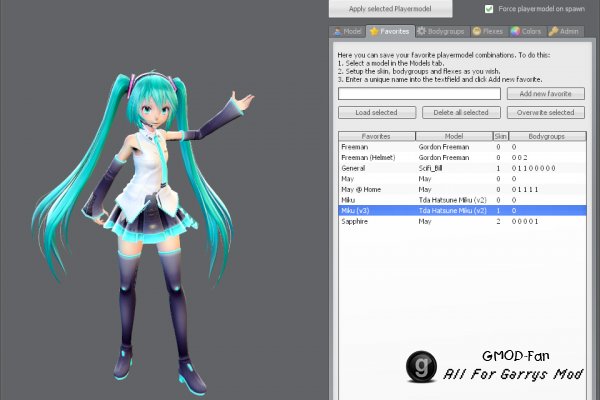Viewport: 600px width, 400px height.
Task: Open the Flexes tab
Action: point(488,31)
